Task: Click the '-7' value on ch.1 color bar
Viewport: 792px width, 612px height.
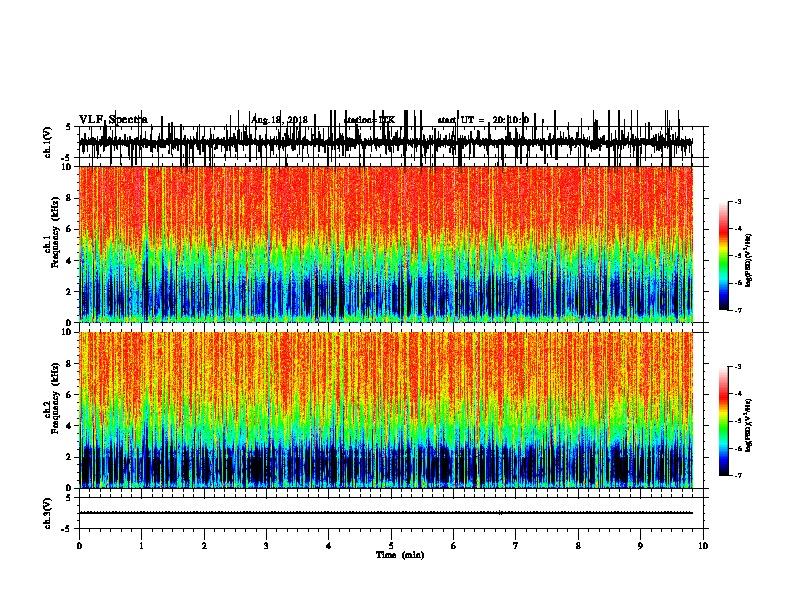Action: [738, 310]
